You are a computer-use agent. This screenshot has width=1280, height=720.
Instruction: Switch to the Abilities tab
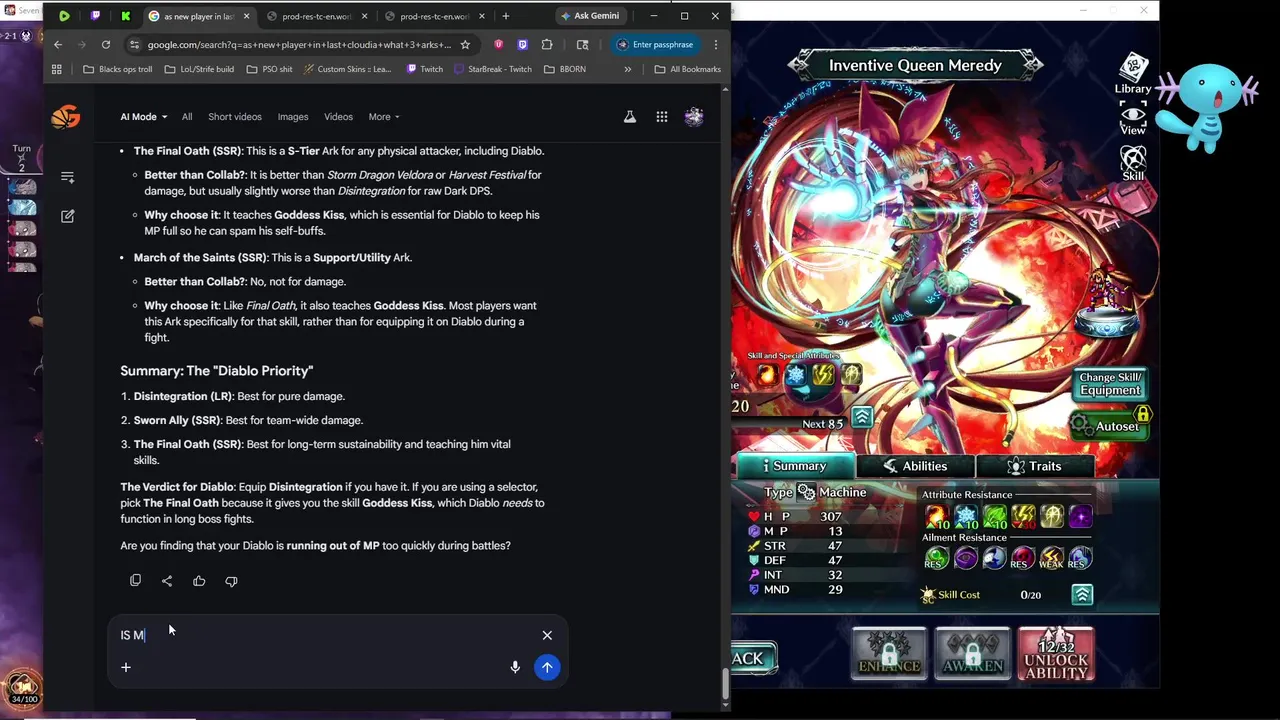coord(915,466)
